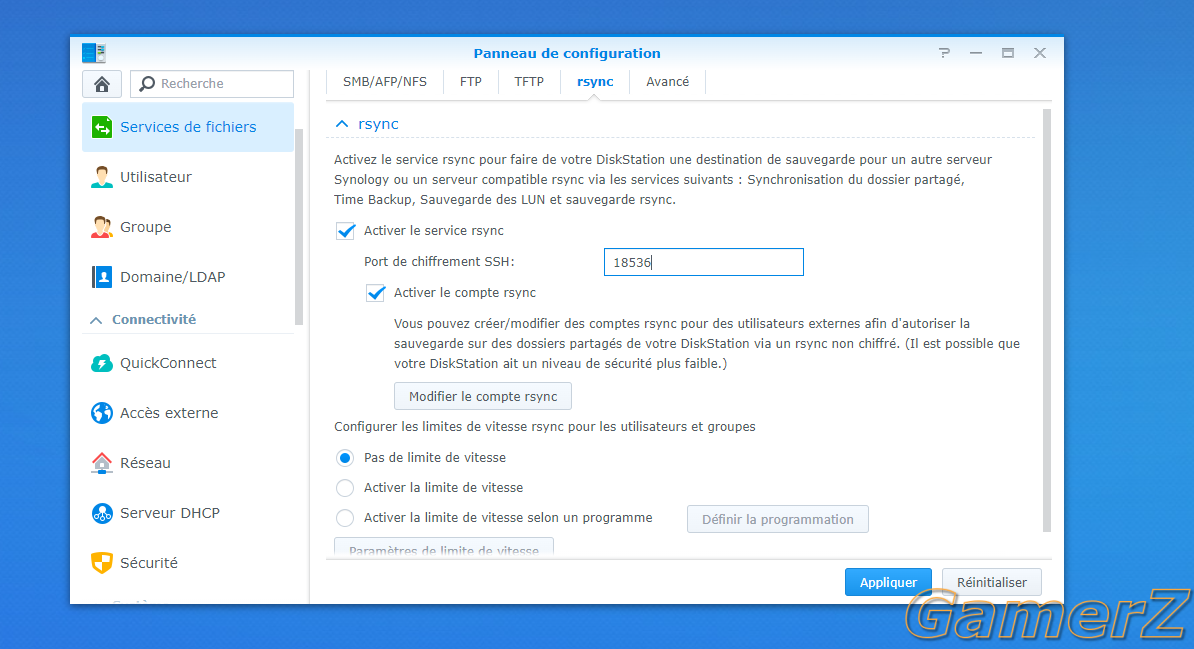The height and width of the screenshot is (649, 1194).
Task: Click the sidebar vertical scrollbar
Action: point(298,227)
